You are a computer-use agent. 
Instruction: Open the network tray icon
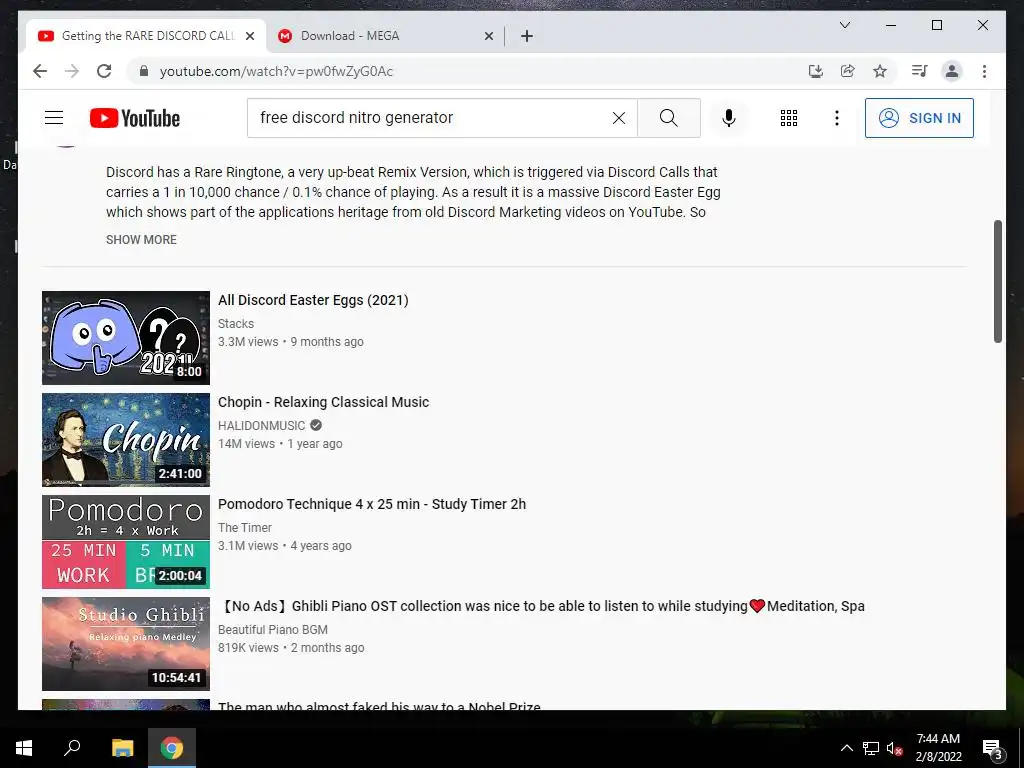tap(871, 748)
